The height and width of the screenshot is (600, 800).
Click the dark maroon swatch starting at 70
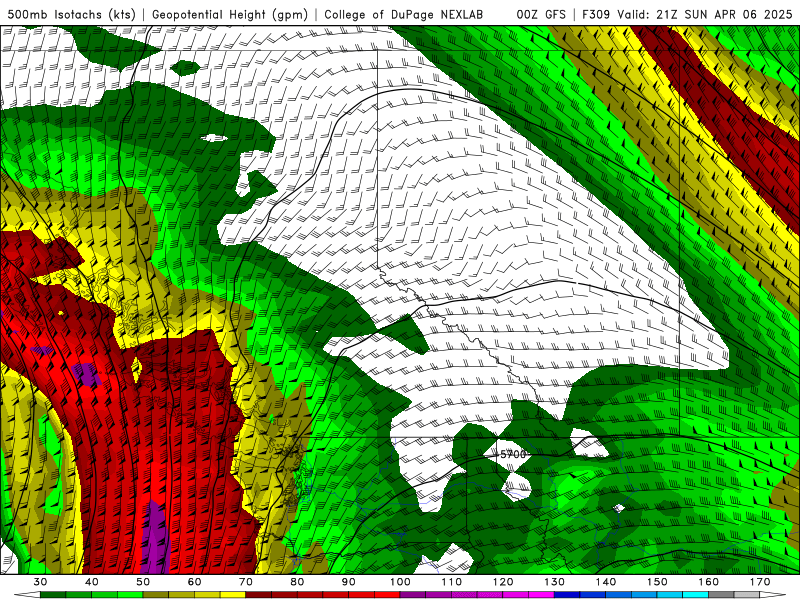coord(259,594)
